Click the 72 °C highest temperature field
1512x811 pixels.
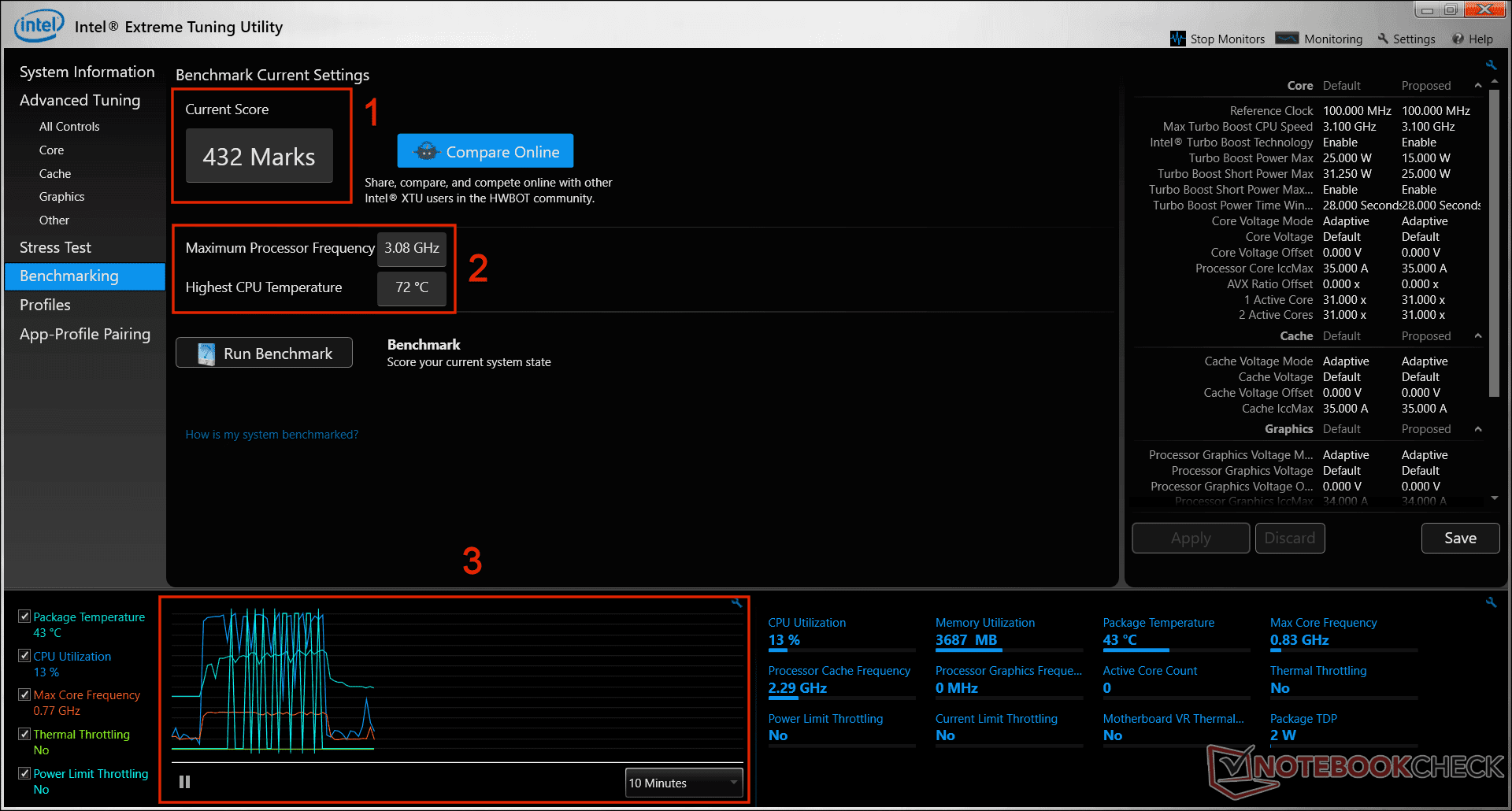(x=412, y=287)
